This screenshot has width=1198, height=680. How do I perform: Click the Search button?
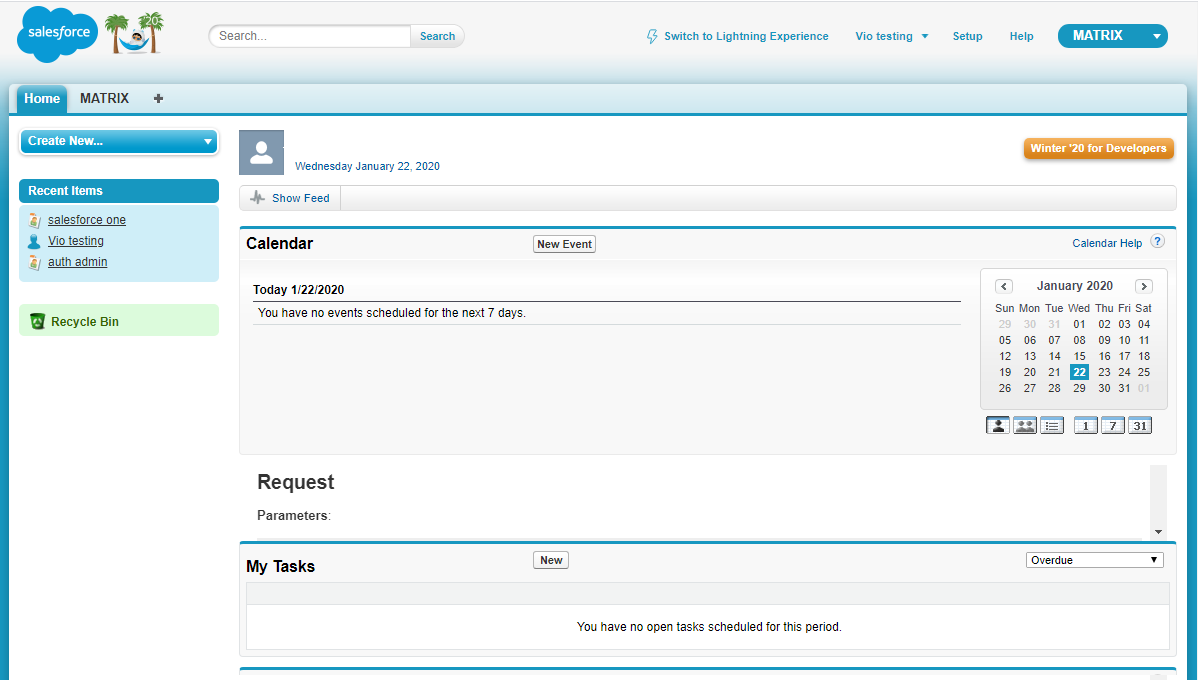(437, 36)
